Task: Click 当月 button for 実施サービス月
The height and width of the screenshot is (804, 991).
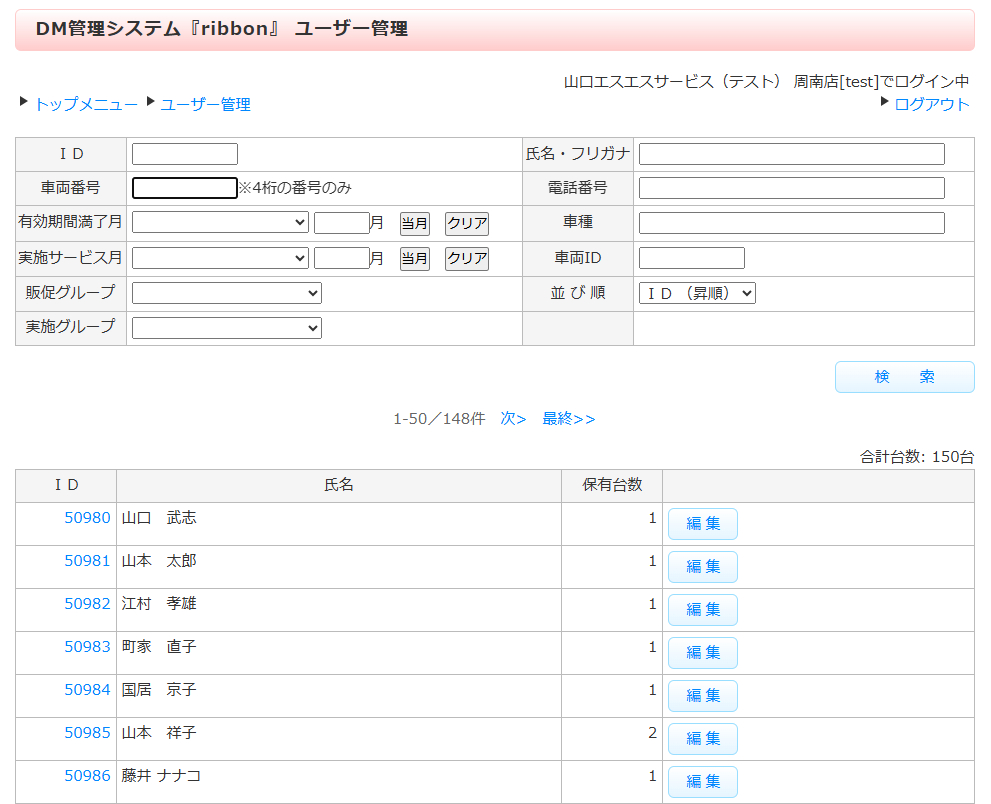Action: [415, 259]
